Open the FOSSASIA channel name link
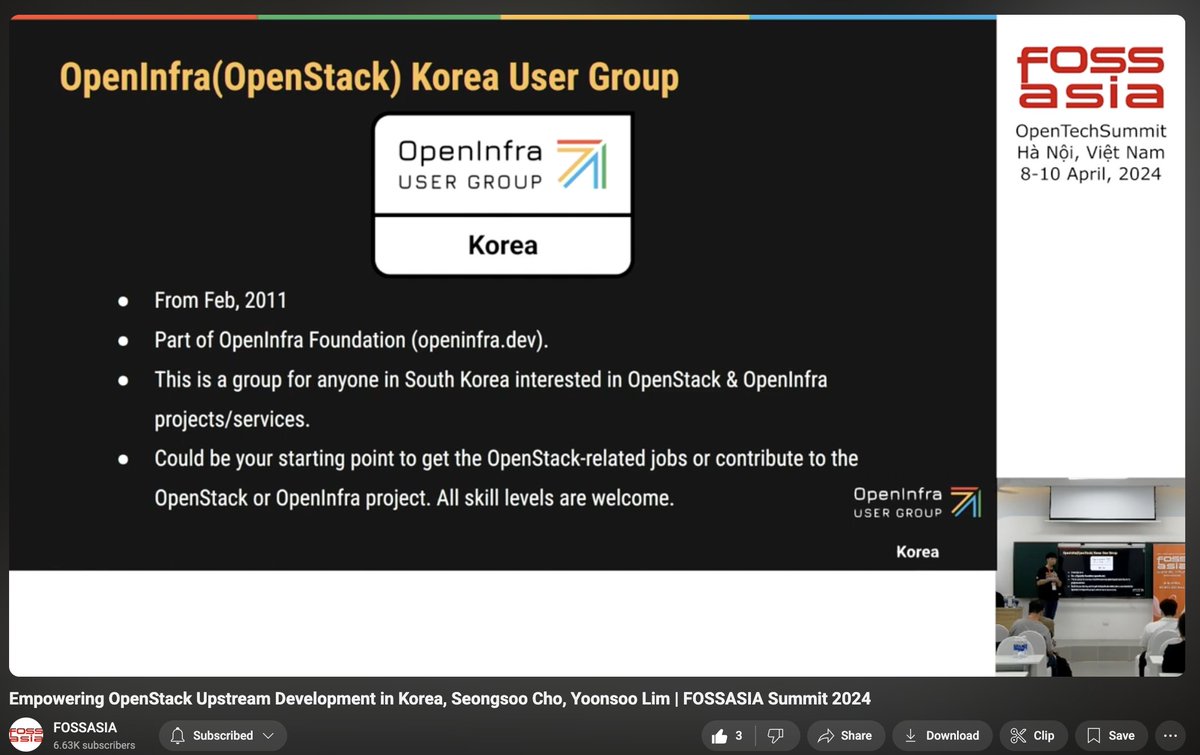This screenshot has height=755, width=1200. click(x=85, y=727)
